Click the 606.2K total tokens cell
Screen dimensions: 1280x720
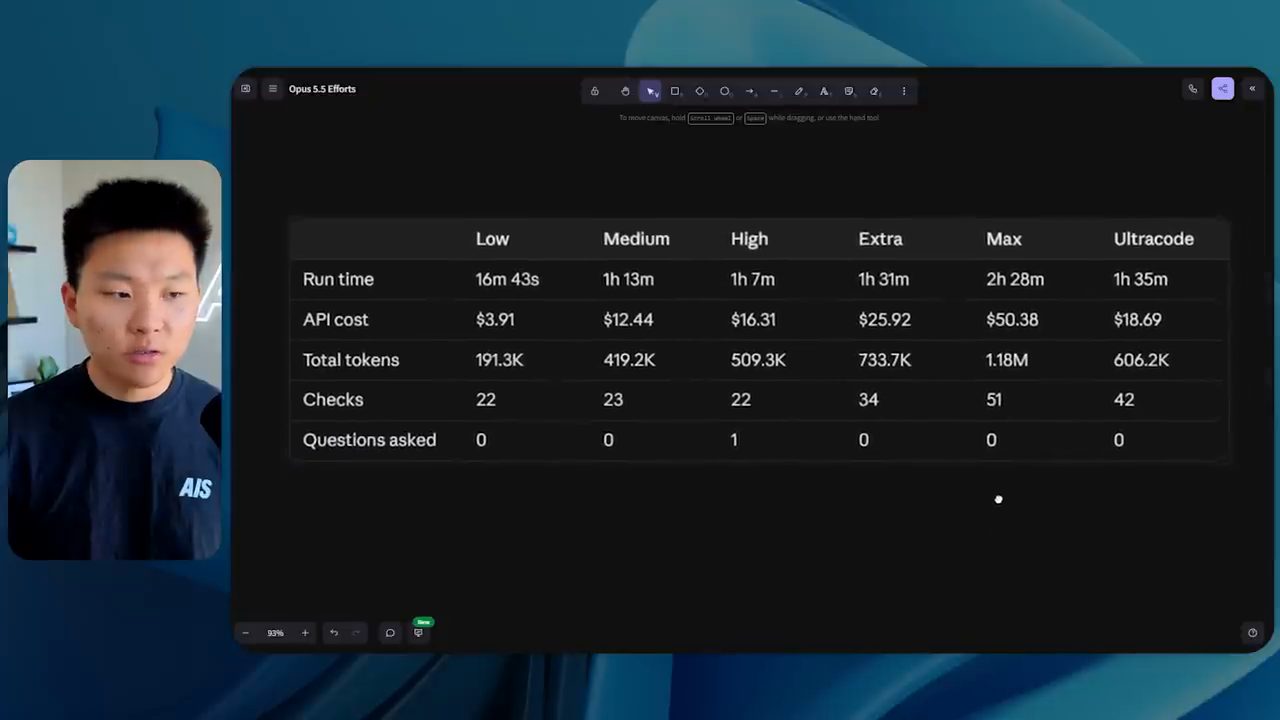pos(1141,360)
